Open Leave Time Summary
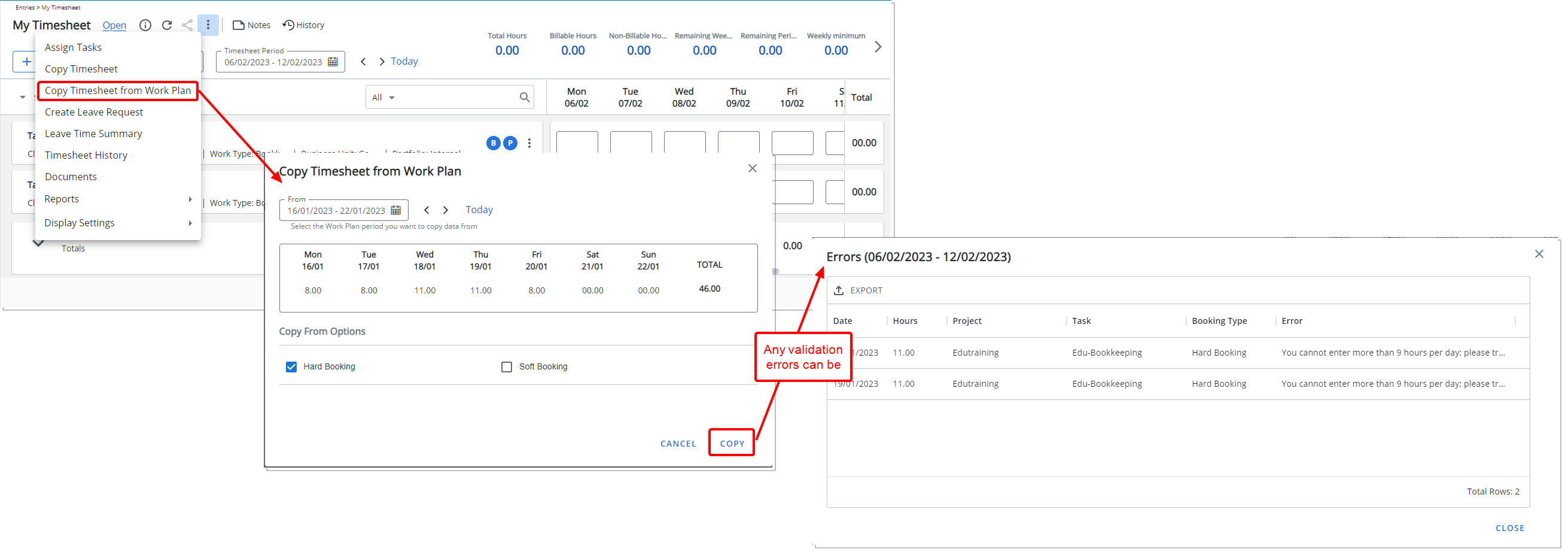Image resolution: width=1568 pixels, height=555 pixels. (93, 134)
